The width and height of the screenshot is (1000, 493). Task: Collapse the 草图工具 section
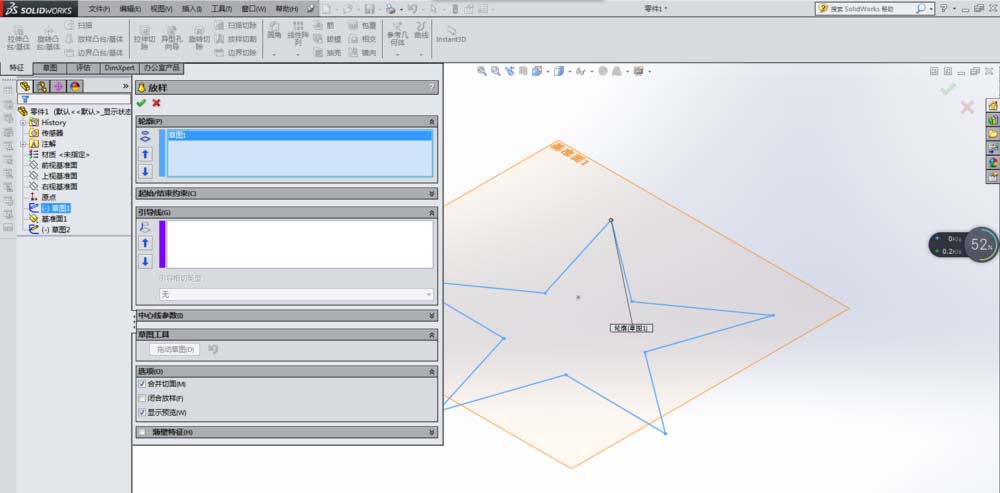[432, 334]
